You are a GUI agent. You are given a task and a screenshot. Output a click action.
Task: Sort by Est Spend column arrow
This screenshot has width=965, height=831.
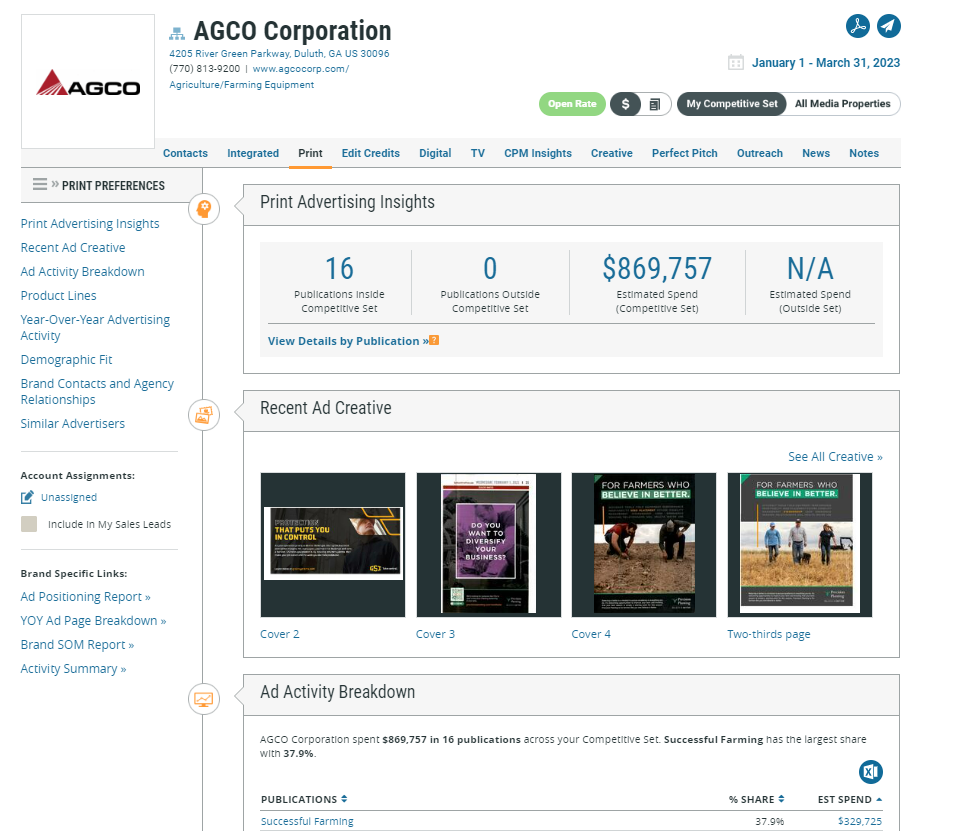[x=879, y=799]
